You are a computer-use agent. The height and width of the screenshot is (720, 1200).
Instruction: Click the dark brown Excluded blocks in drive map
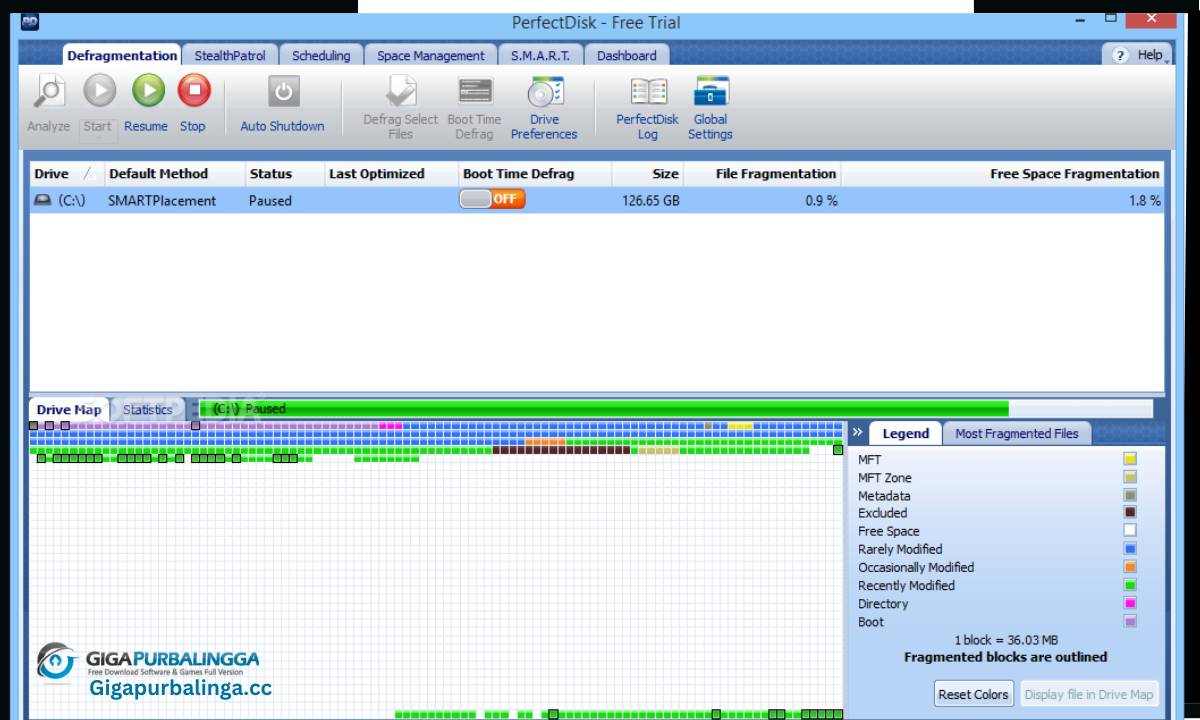[x=561, y=450]
